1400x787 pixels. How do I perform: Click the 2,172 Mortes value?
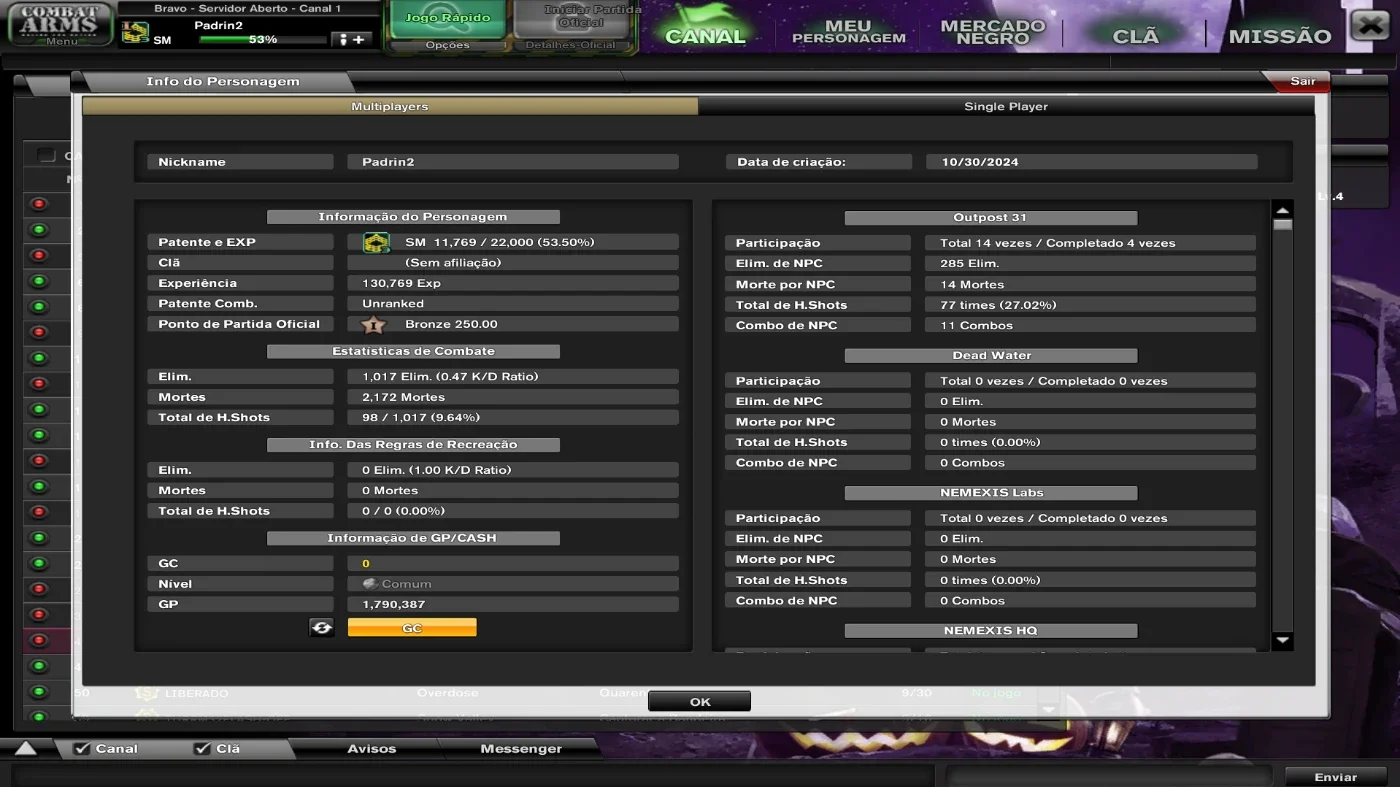(513, 397)
